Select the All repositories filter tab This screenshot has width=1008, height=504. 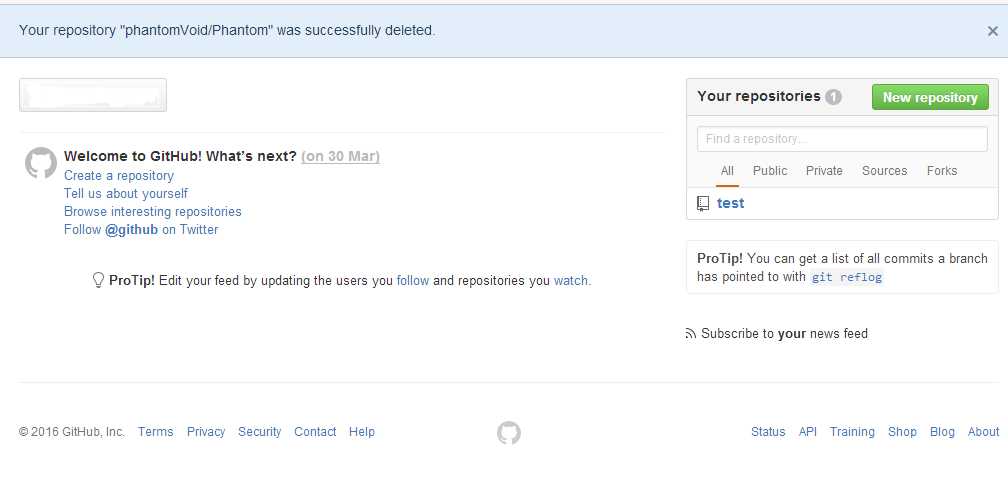coord(727,171)
